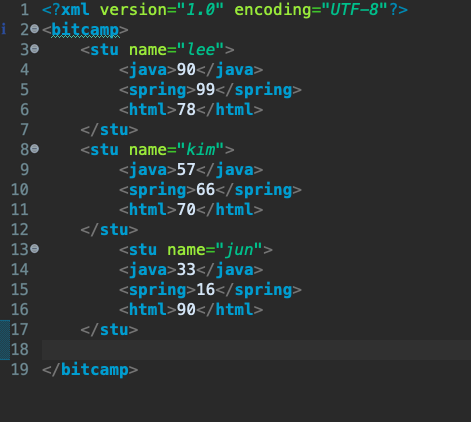The width and height of the screenshot is (471, 422).
Task: Click the closing stu tag on line 17
Action: (109, 330)
